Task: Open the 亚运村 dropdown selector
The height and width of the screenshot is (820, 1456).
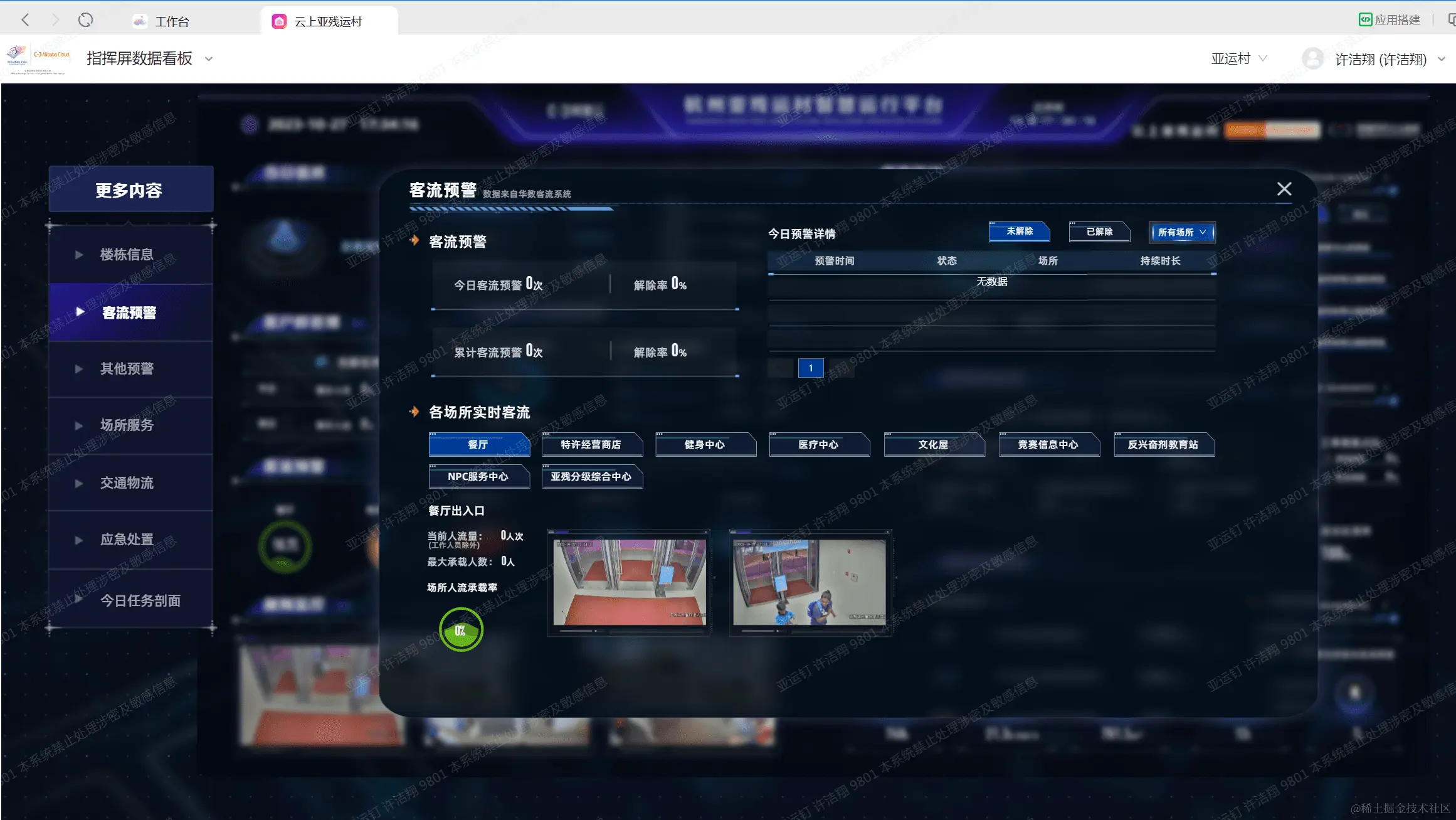Action: click(1238, 59)
